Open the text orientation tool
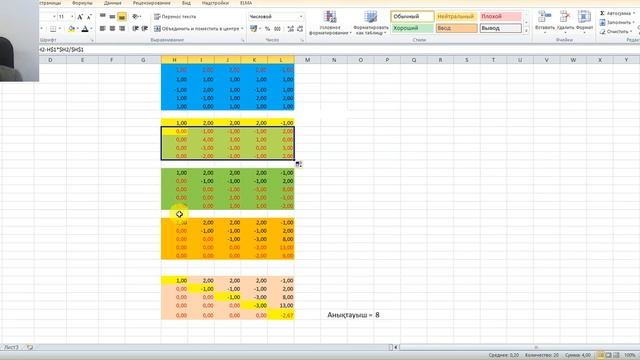Screen dimensions: 640x360 pyautogui.click(x=137, y=16)
